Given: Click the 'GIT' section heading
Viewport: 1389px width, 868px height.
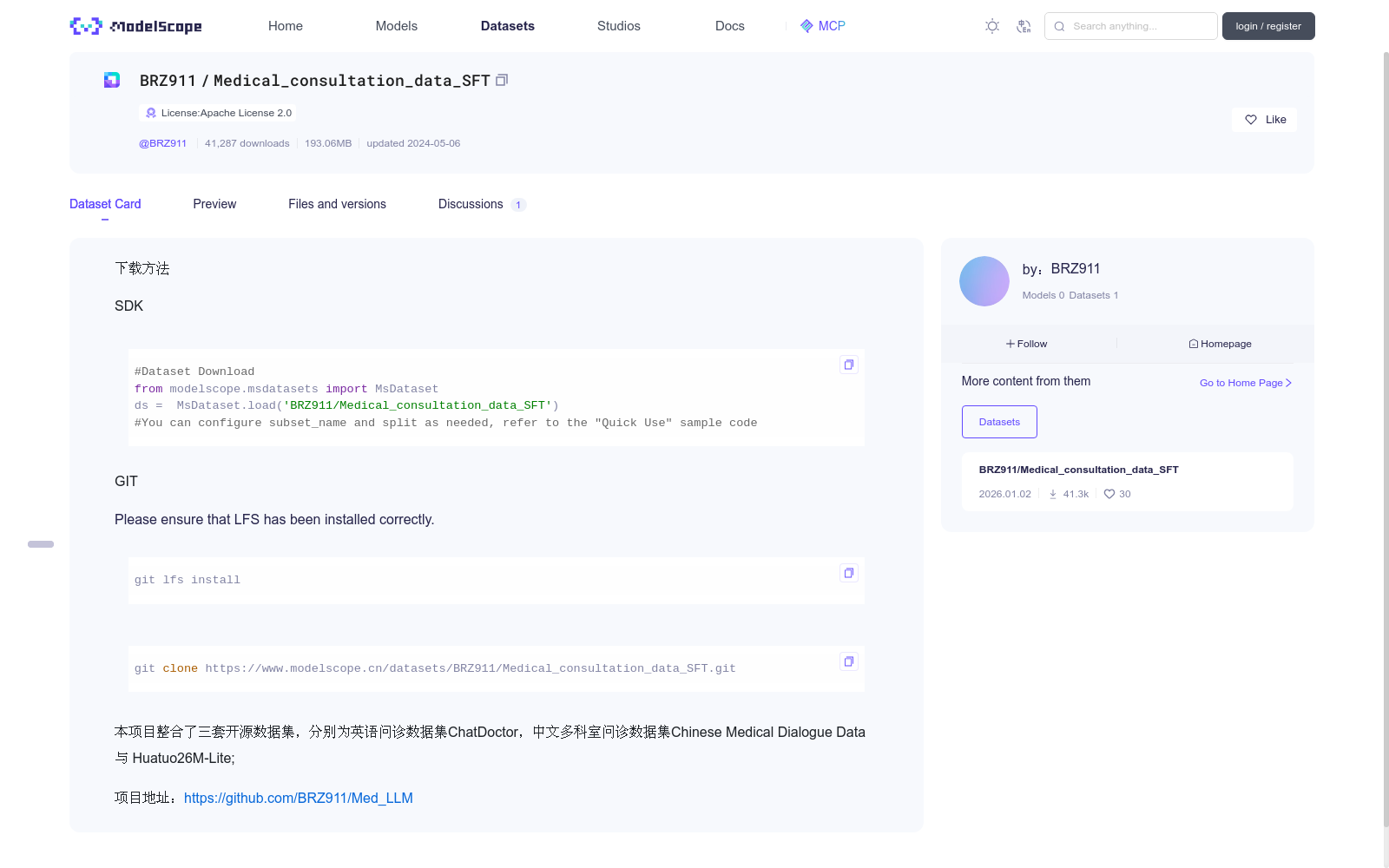Looking at the screenshot, I should (x=126, y=481).
